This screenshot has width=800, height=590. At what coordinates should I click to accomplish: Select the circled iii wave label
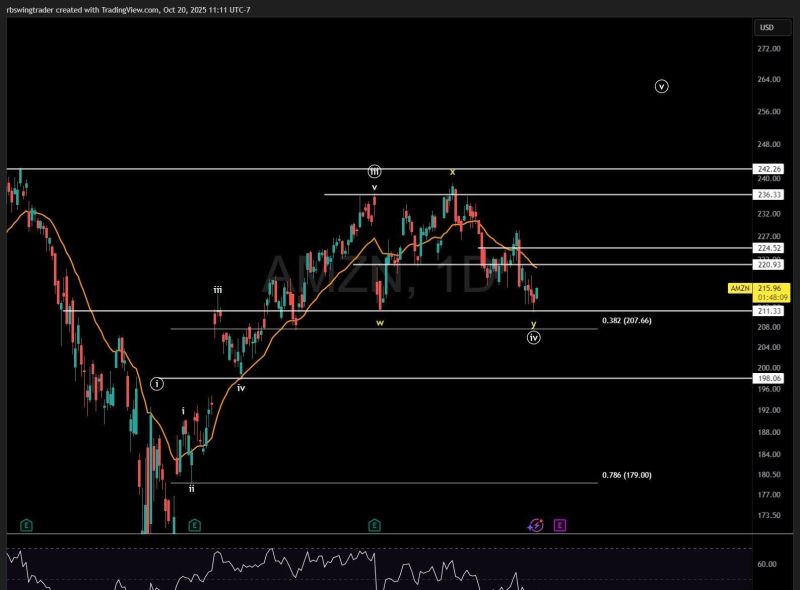coord(374,171)
